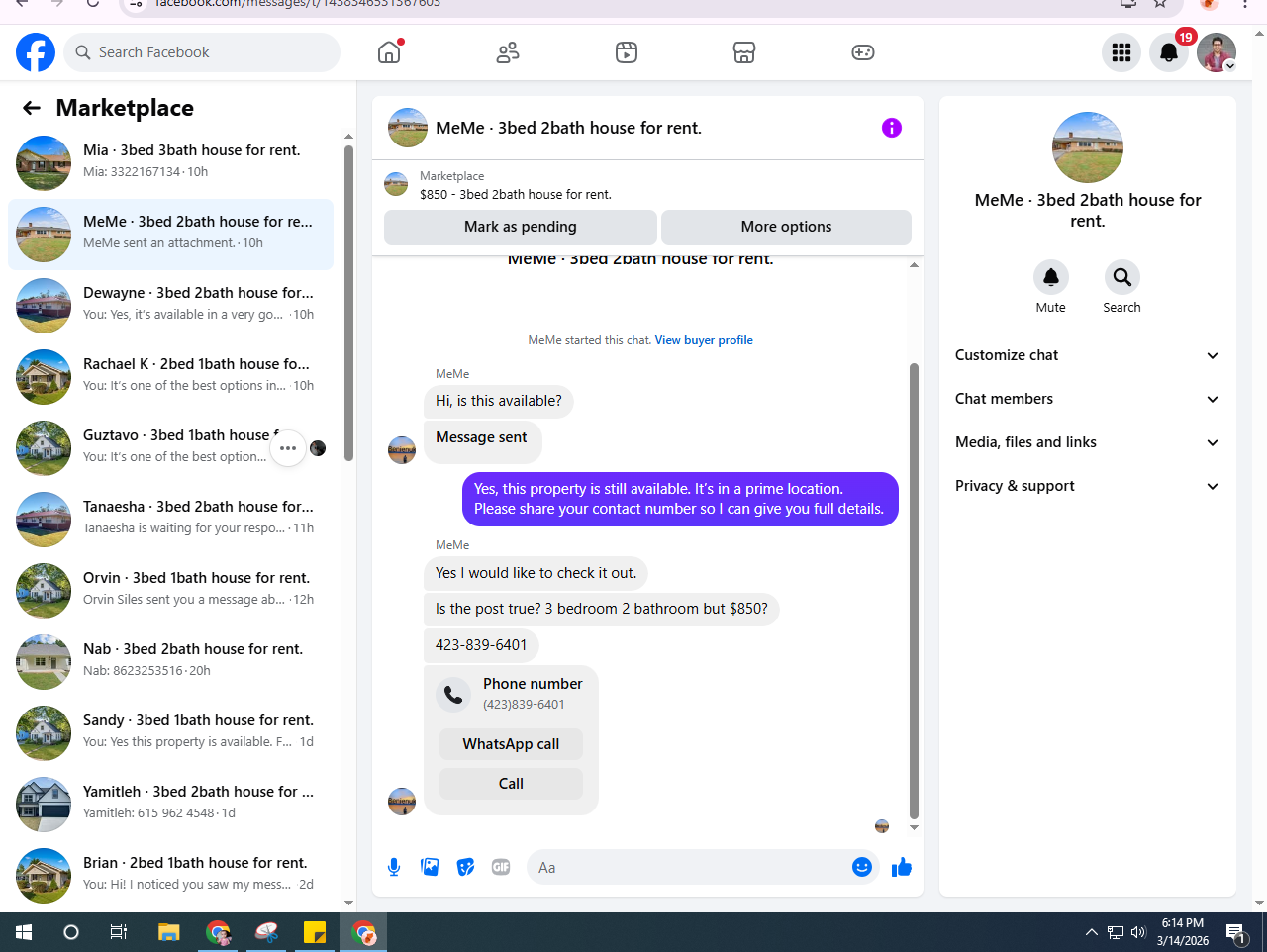This screenshot has width=1267, height=952.
Task: Click the "Hi, is this available?" message
Action: 499,401
